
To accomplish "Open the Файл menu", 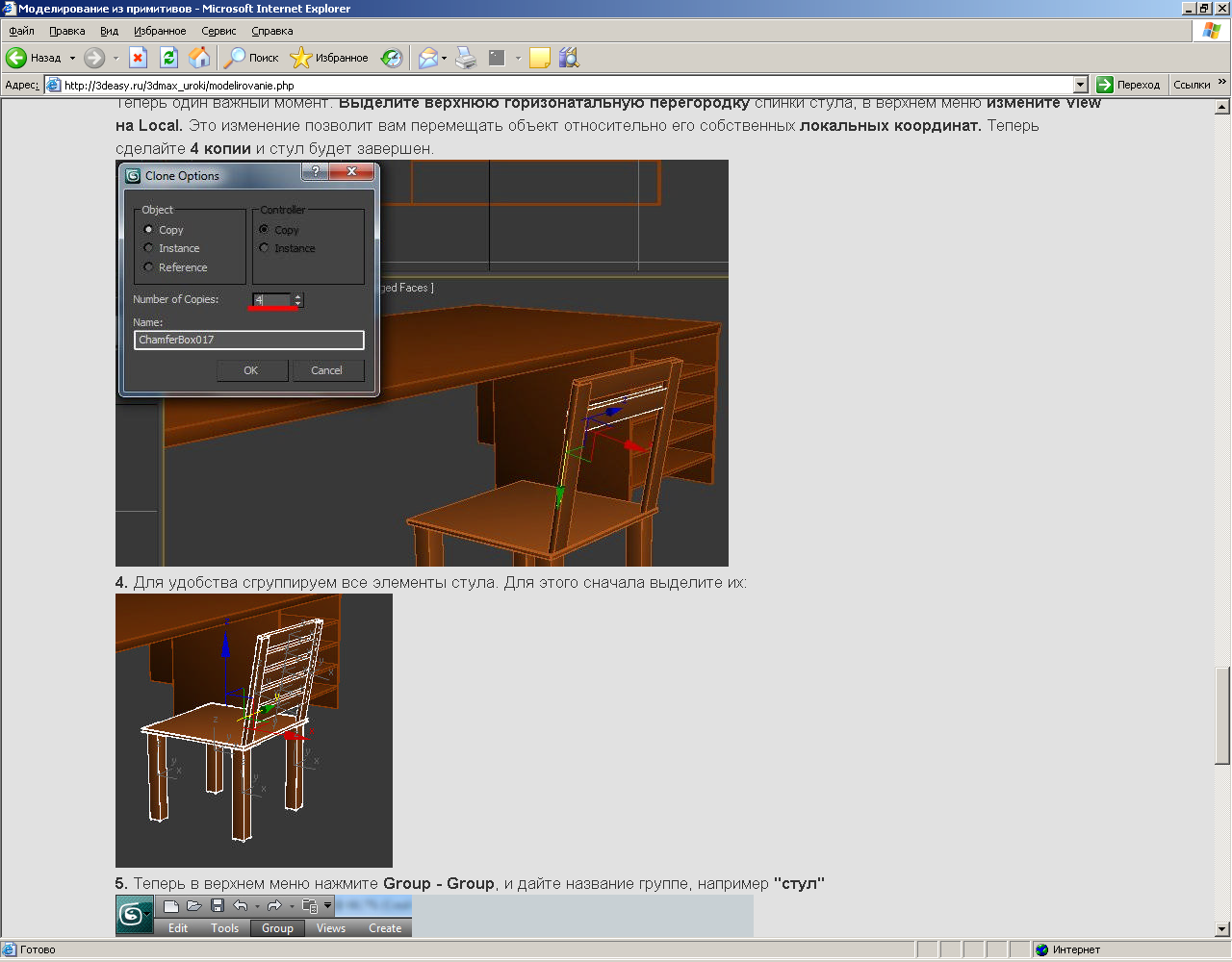I will click(x=21, y=31).
